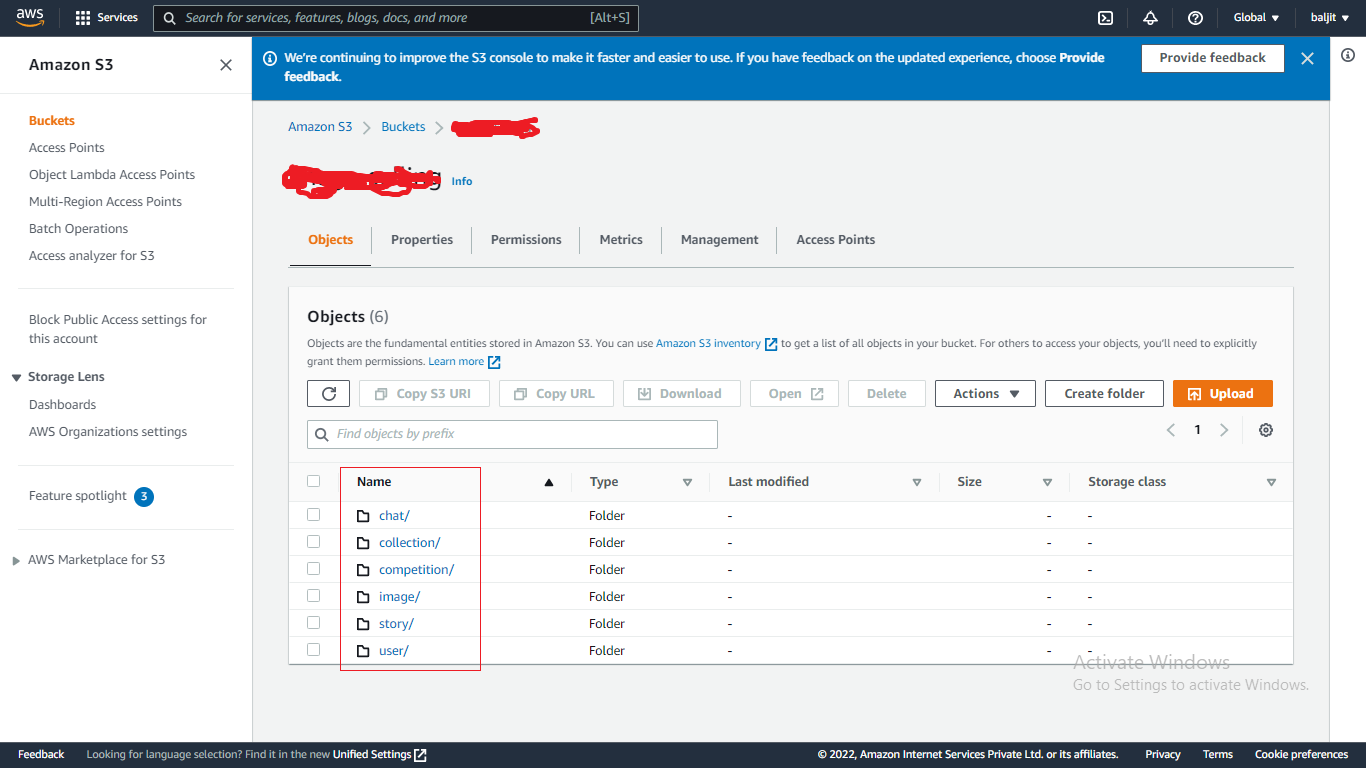Collapse the Storage Lens section
Viewport: 1366px width, 768px height.
click(17, 378)
